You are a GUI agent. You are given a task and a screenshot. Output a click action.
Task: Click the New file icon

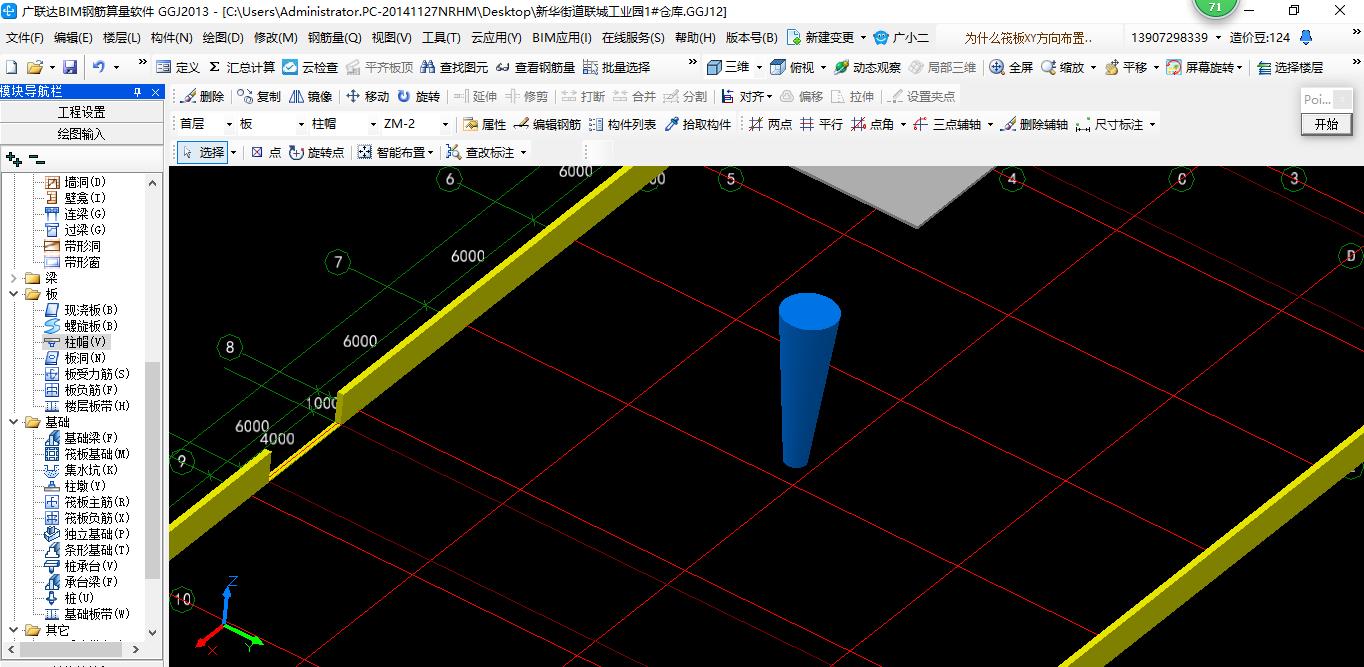11,67
